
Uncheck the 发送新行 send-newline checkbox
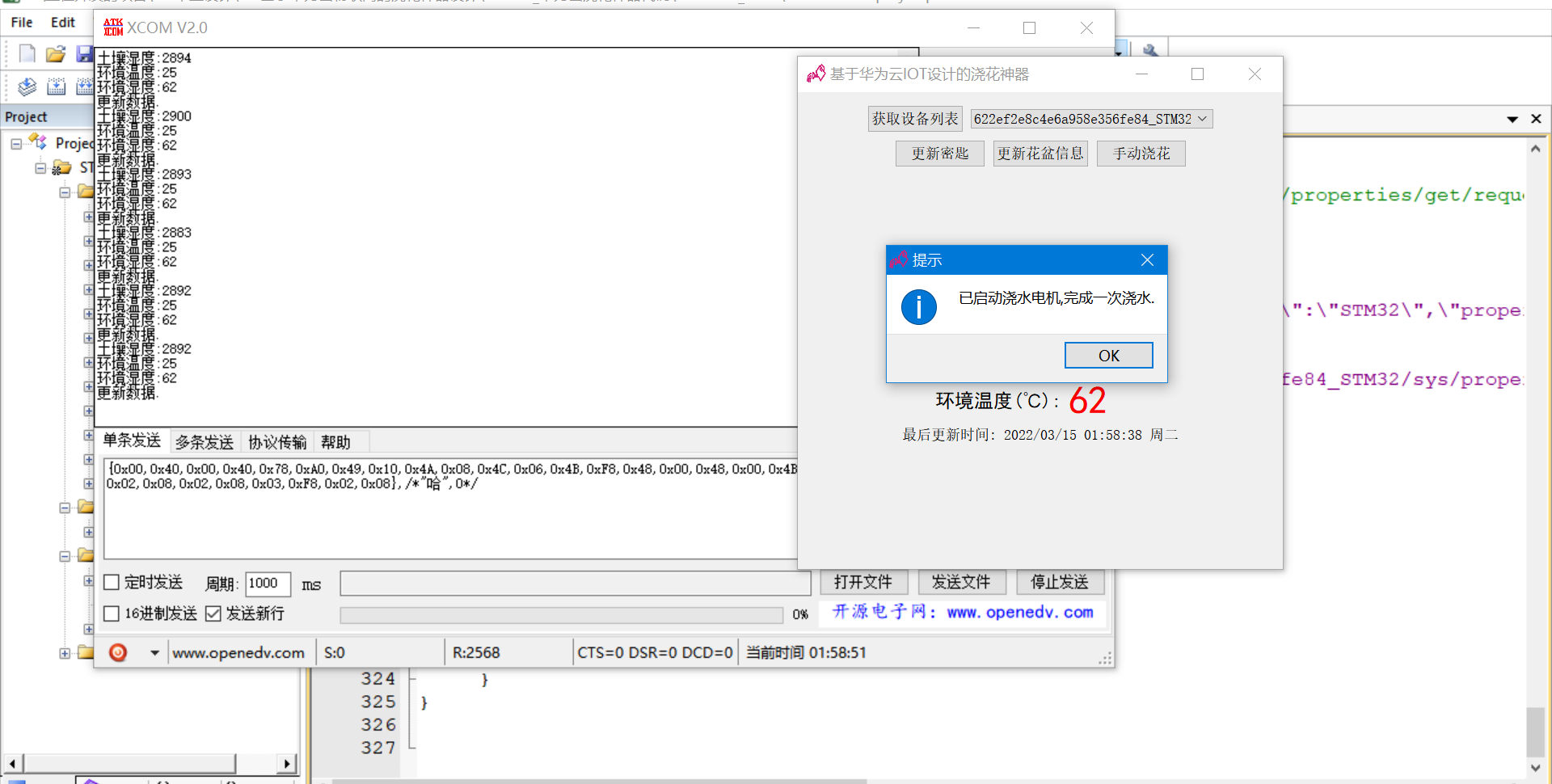click(213, 613)
